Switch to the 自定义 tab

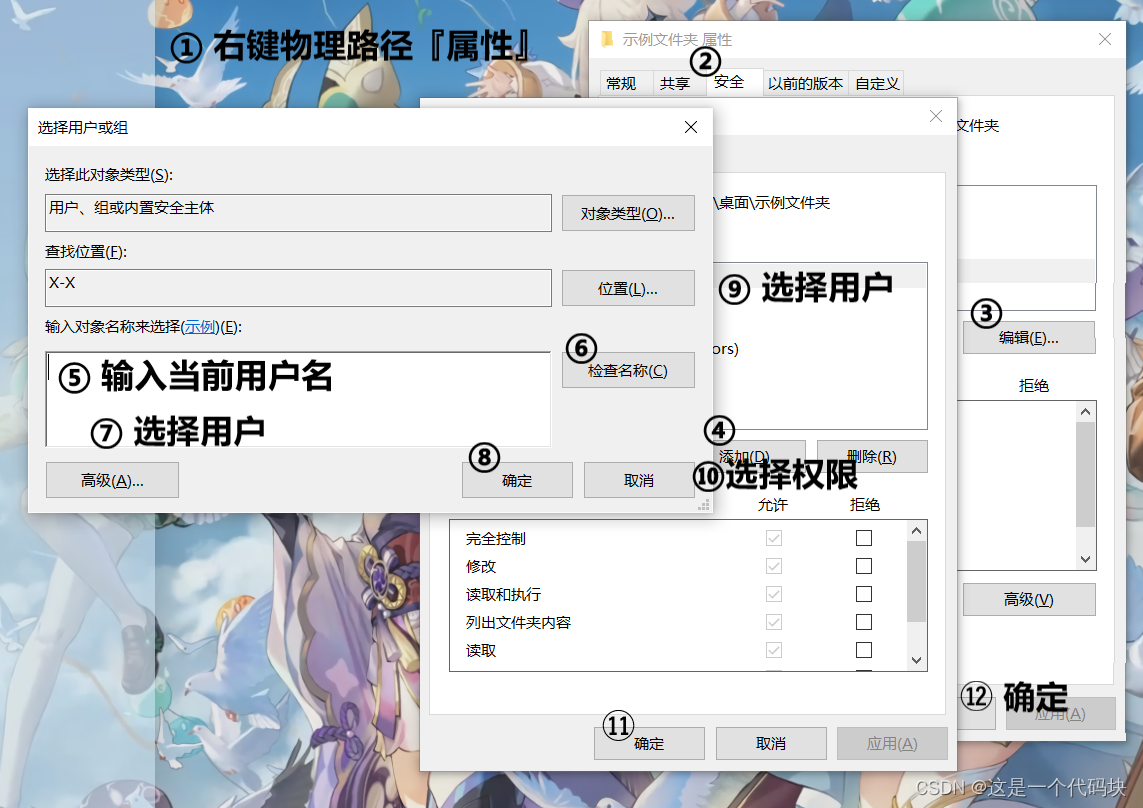click(877, 84)
